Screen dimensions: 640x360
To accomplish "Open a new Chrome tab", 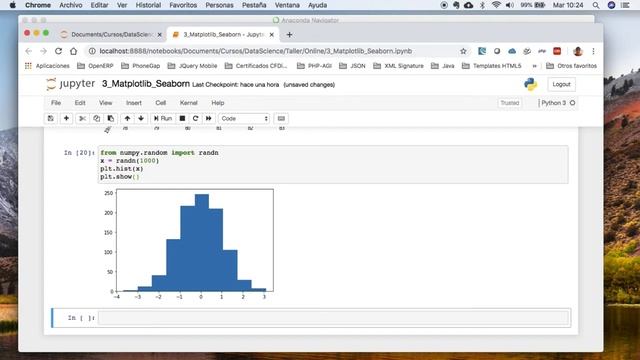I will tap(289, 35).
